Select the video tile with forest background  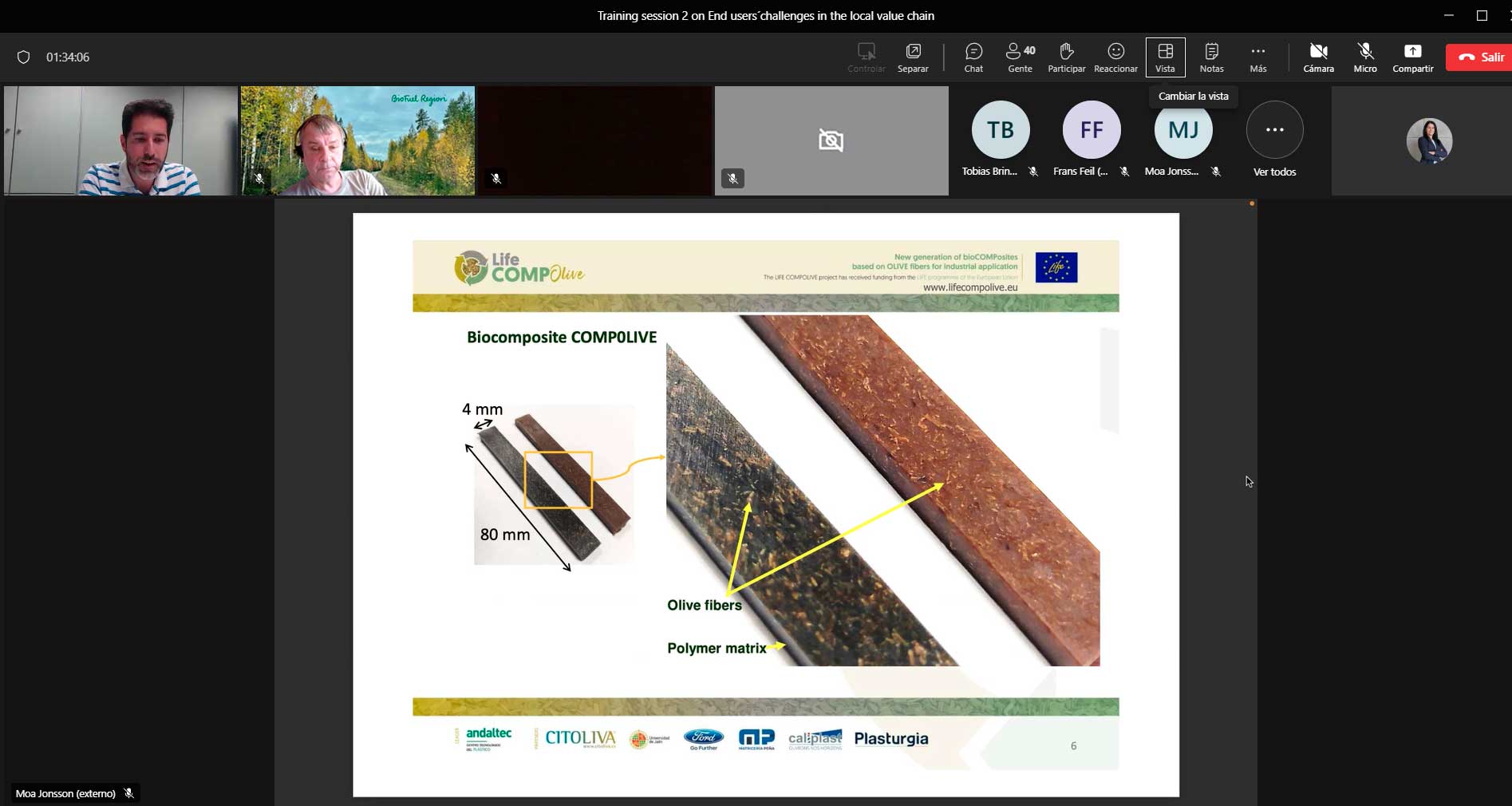357,140
